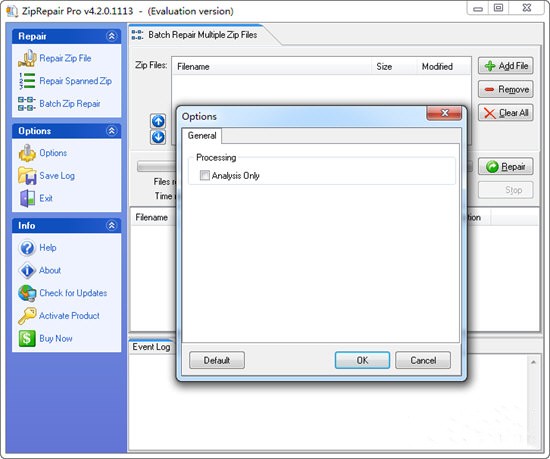Collapse the Info sidebar panel
Image resolution: width=550 pixels, height=459 pixels.
tap(112, 225)
